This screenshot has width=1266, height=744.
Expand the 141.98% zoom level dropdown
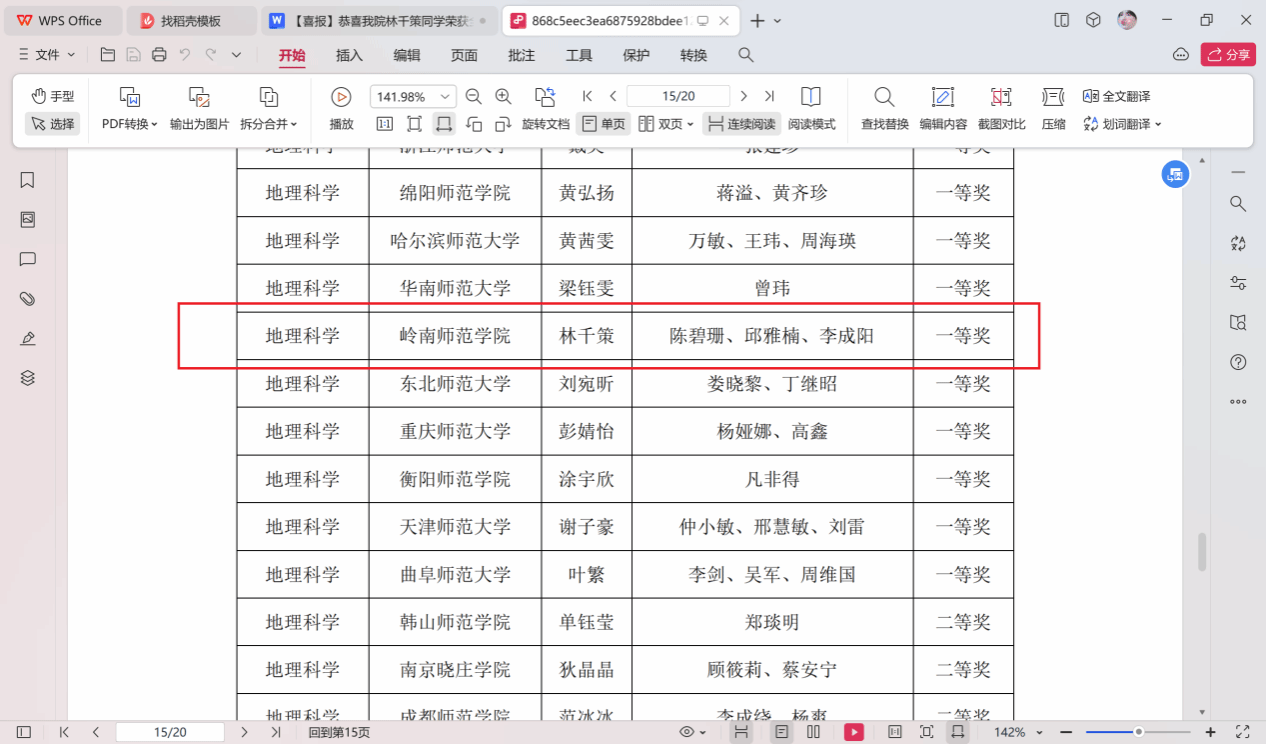pyautogui.click(x=444, y=97)
